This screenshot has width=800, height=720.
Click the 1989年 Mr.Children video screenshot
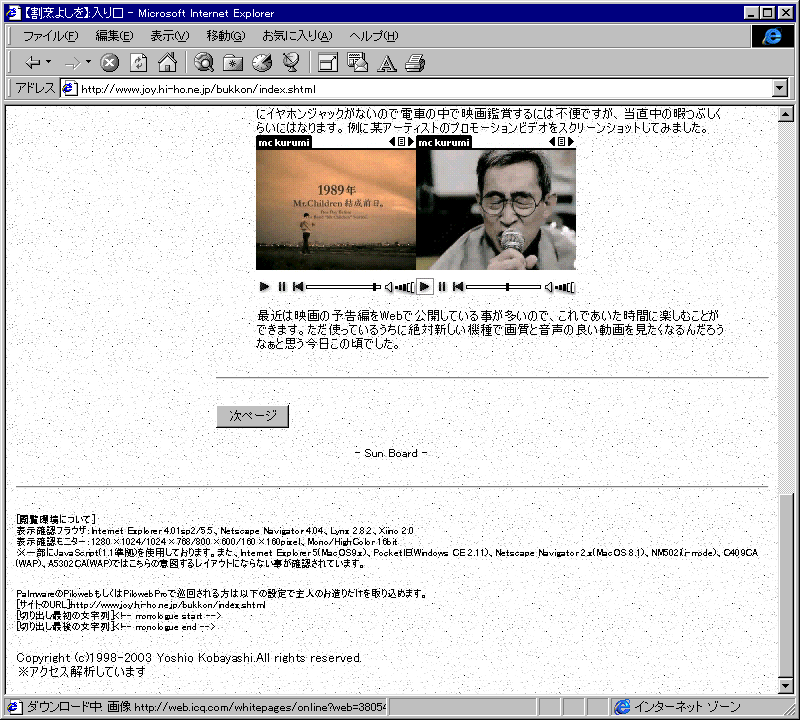(x=336, y=209)
